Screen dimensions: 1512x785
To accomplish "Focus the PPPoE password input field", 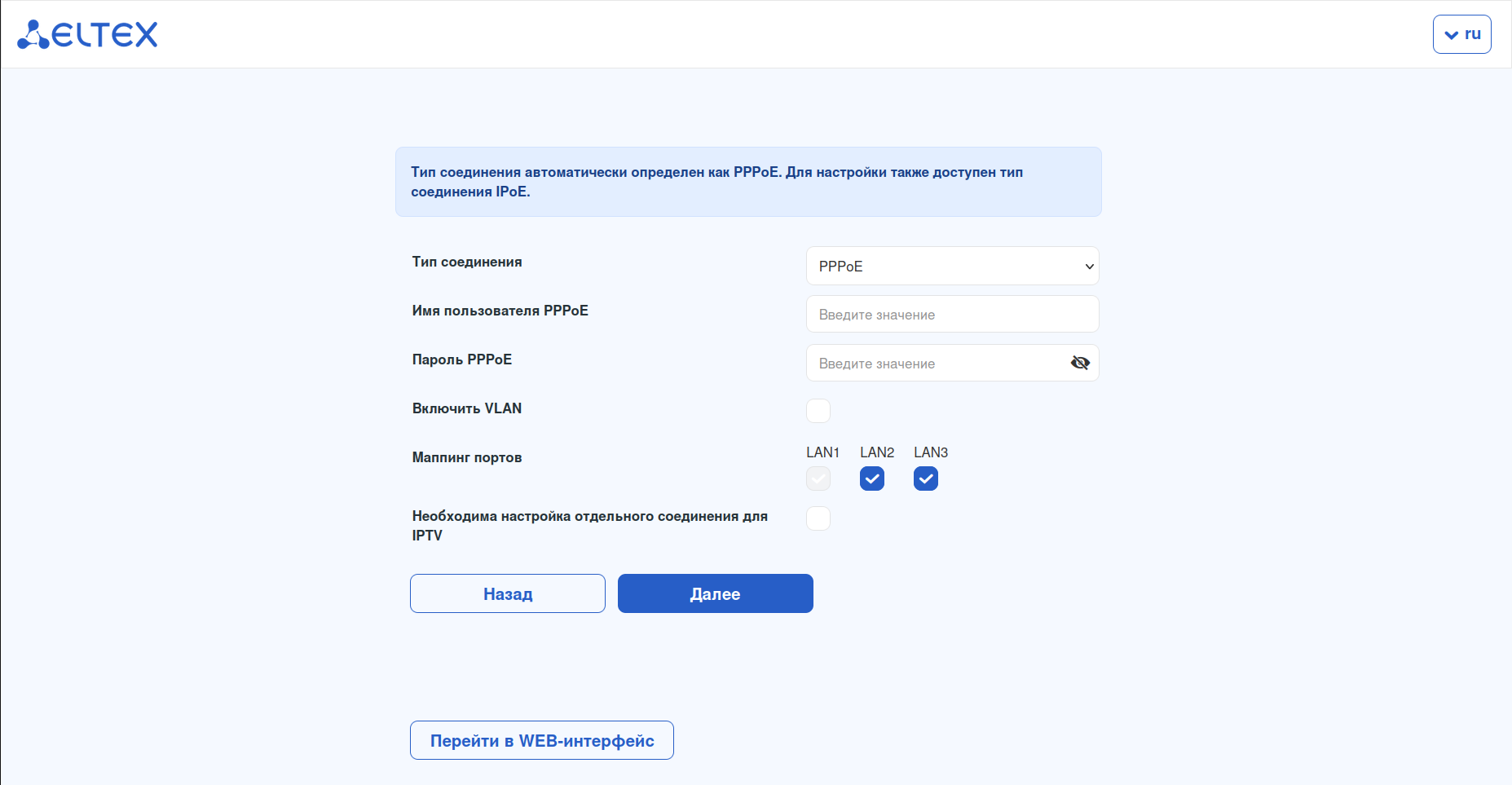I will [937, 364].
